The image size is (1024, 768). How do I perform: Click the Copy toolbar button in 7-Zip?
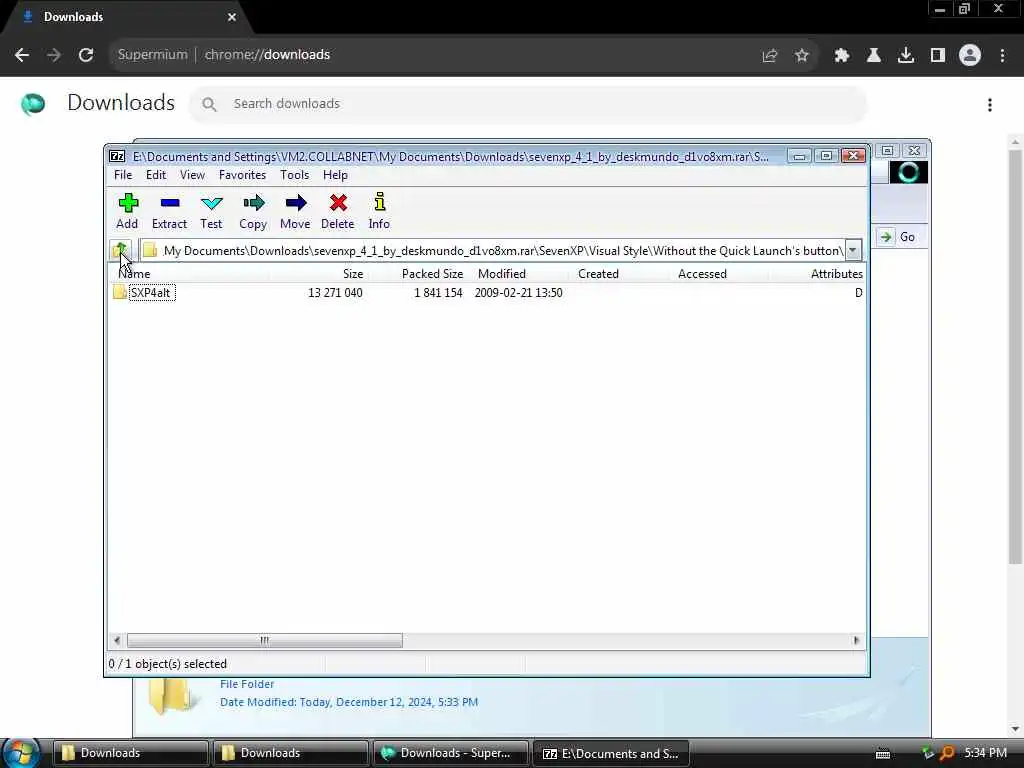(253, 211)
